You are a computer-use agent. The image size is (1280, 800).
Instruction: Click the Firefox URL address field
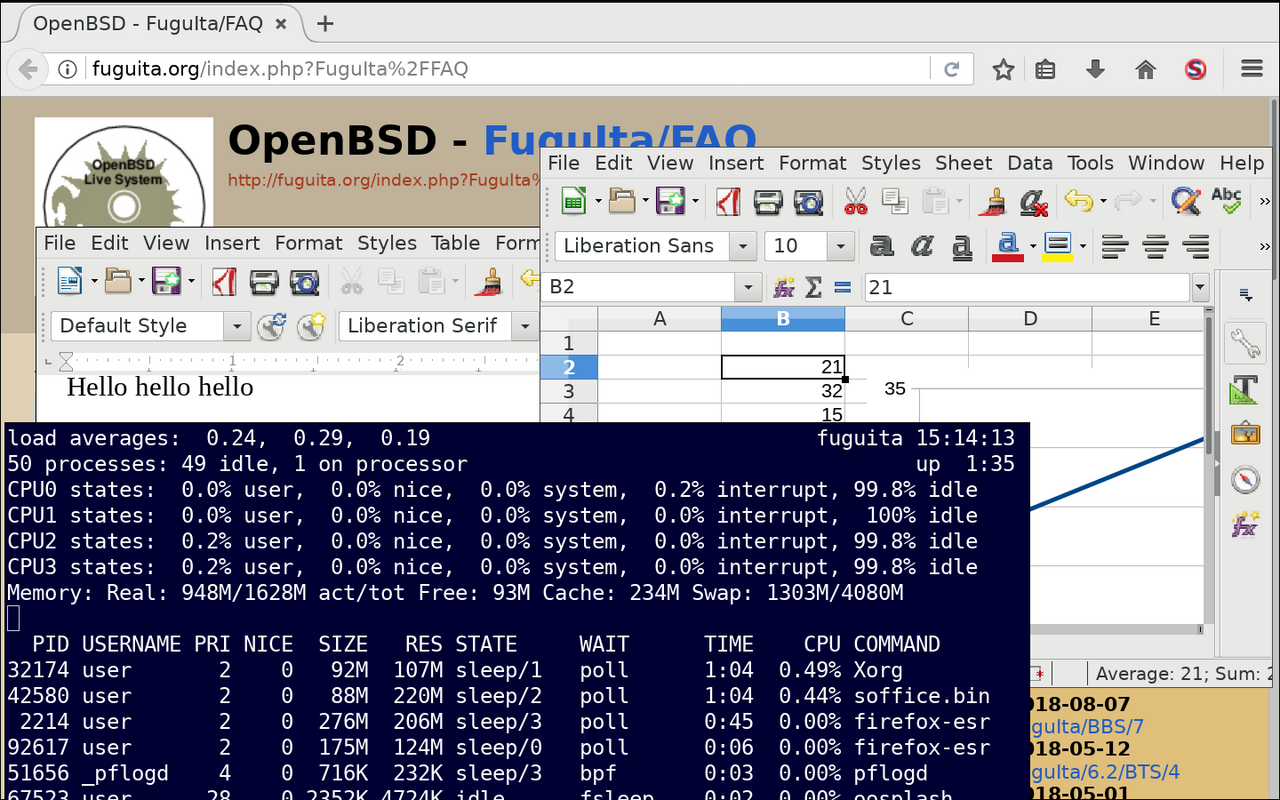pos(500,69)
